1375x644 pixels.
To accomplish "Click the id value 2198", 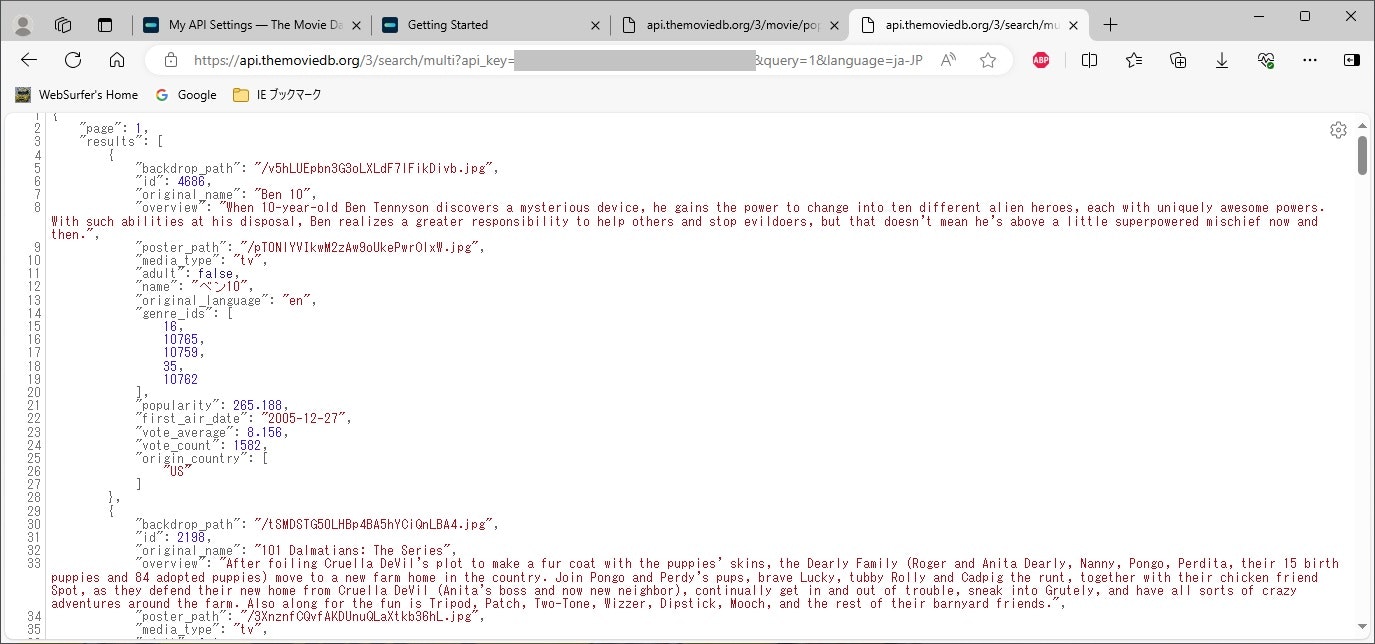I will click(x=189, y=537).
